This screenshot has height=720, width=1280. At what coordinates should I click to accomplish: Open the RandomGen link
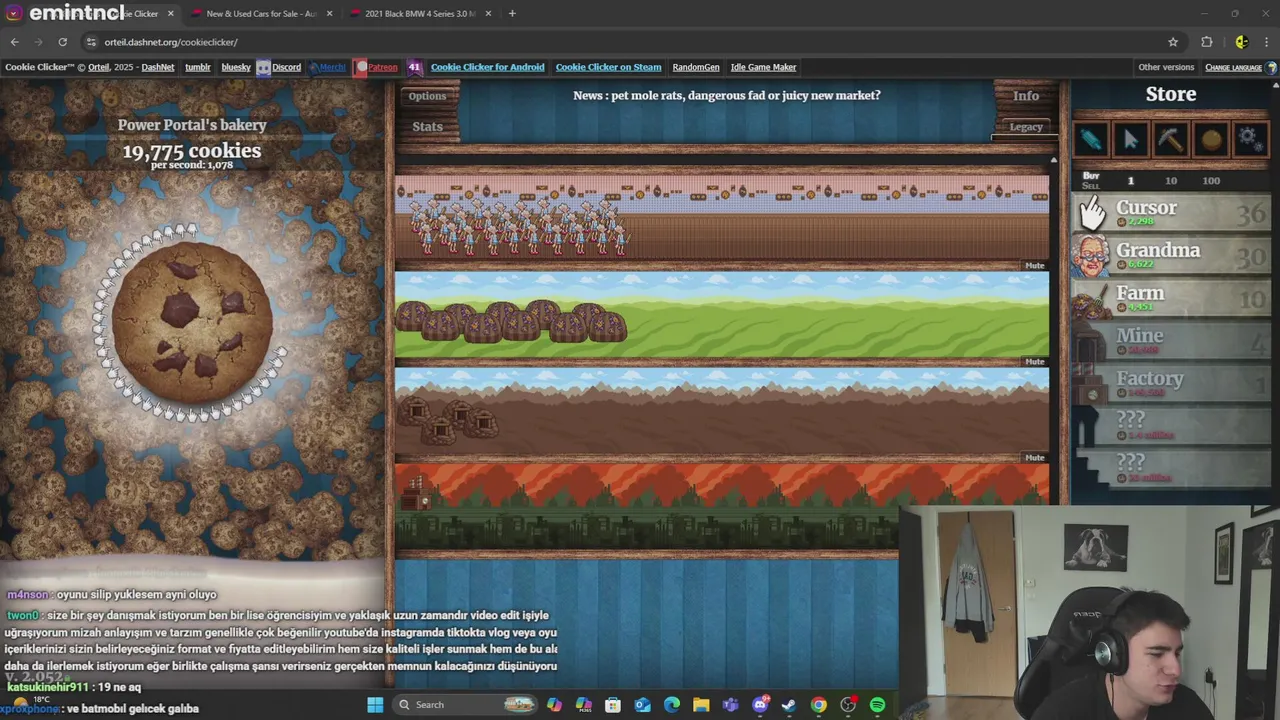pos(696,67)
